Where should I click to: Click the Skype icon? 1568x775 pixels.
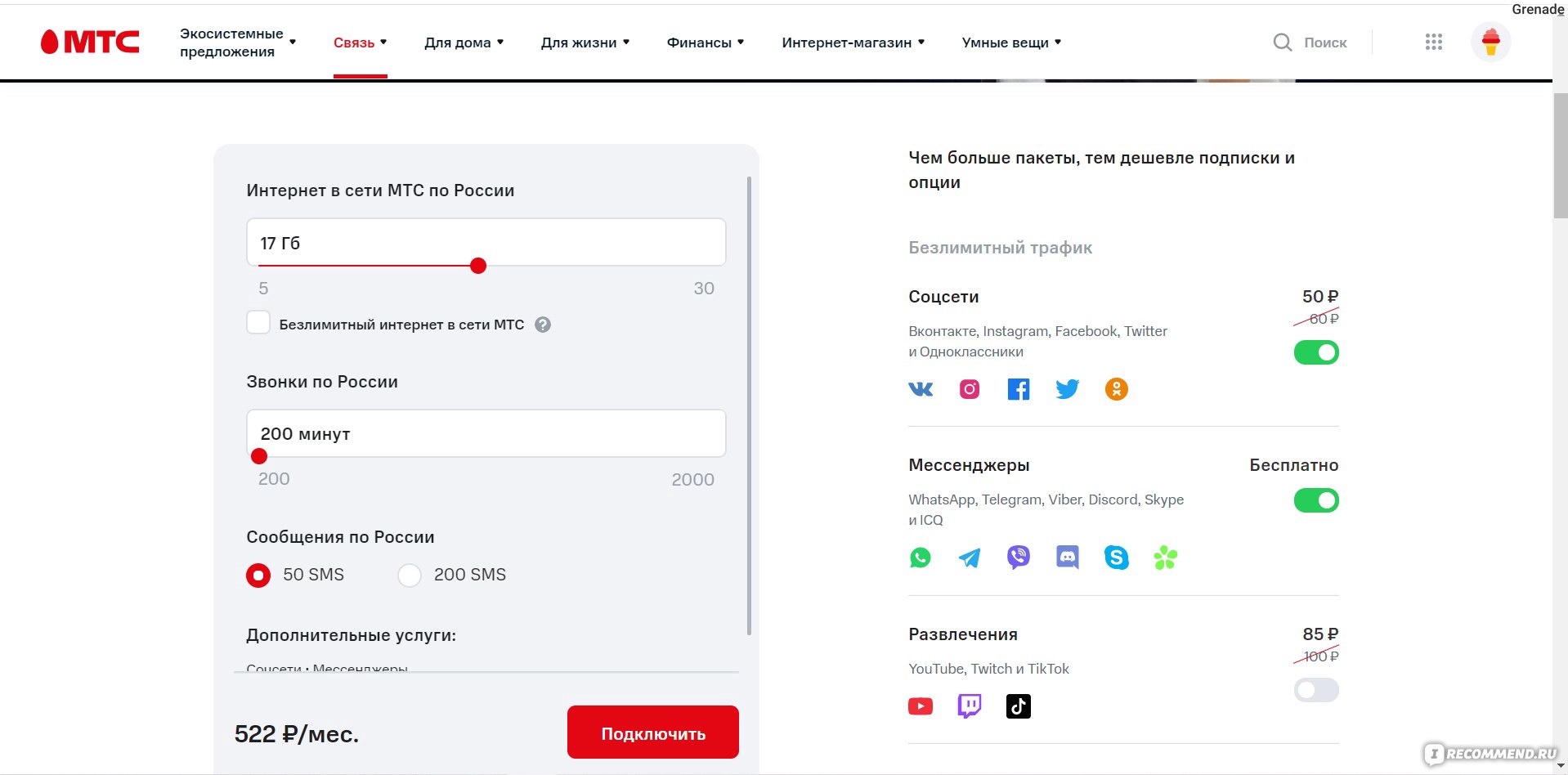[x=1117, y=558]
